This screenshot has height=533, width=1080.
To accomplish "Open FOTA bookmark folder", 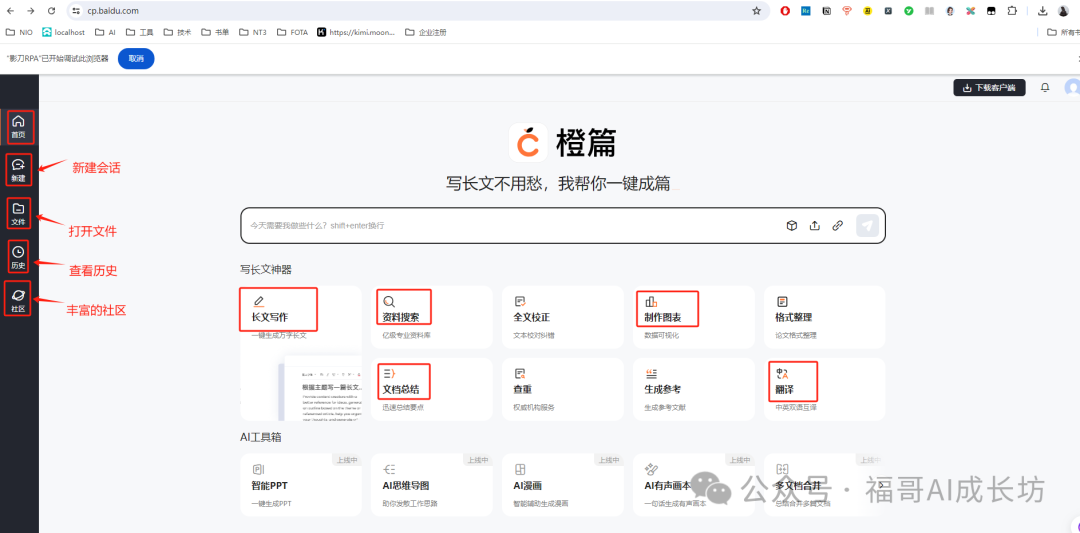I will [x=292, y=32].
